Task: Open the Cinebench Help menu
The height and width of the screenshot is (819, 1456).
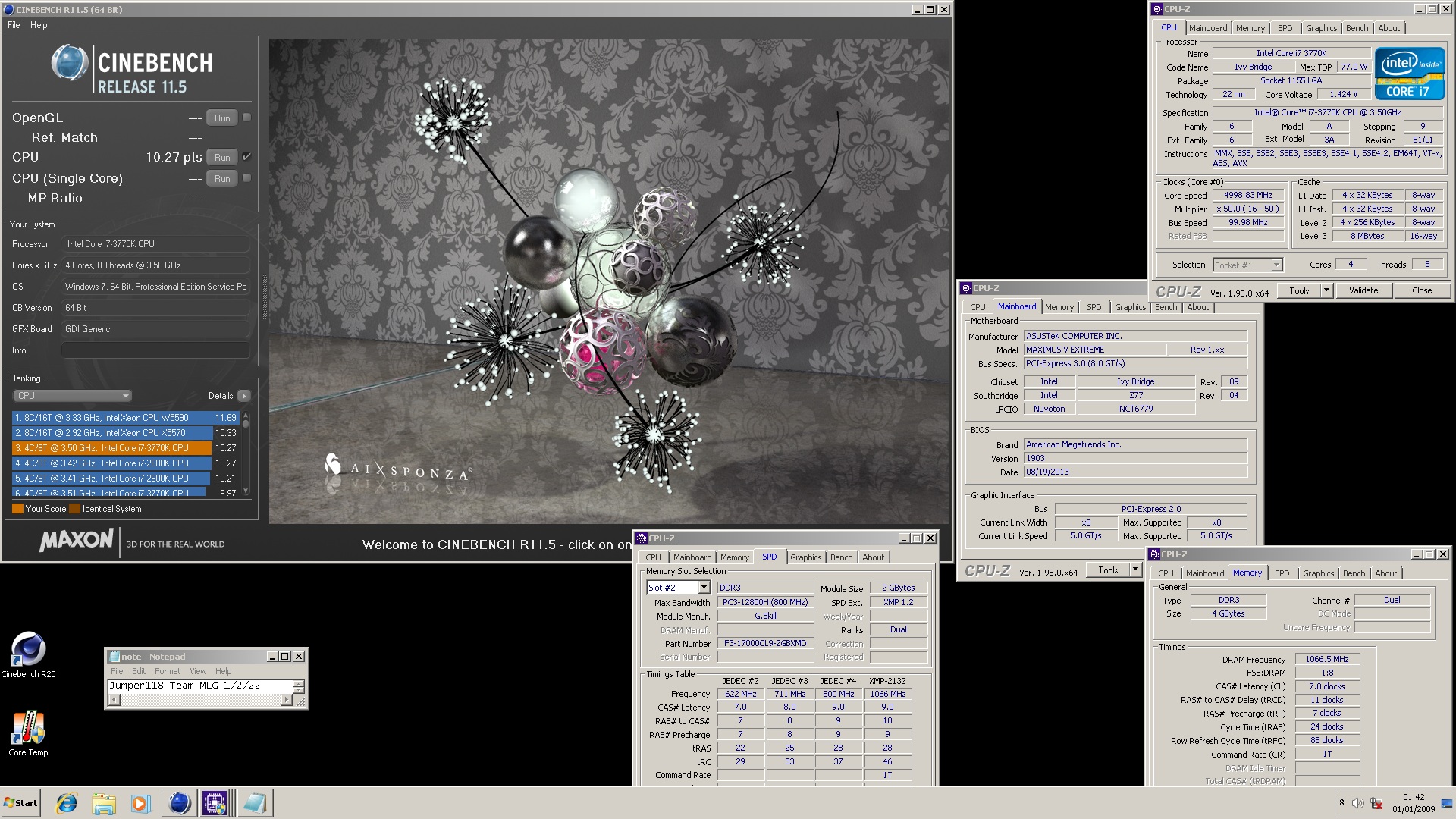Action: (39, 25)
